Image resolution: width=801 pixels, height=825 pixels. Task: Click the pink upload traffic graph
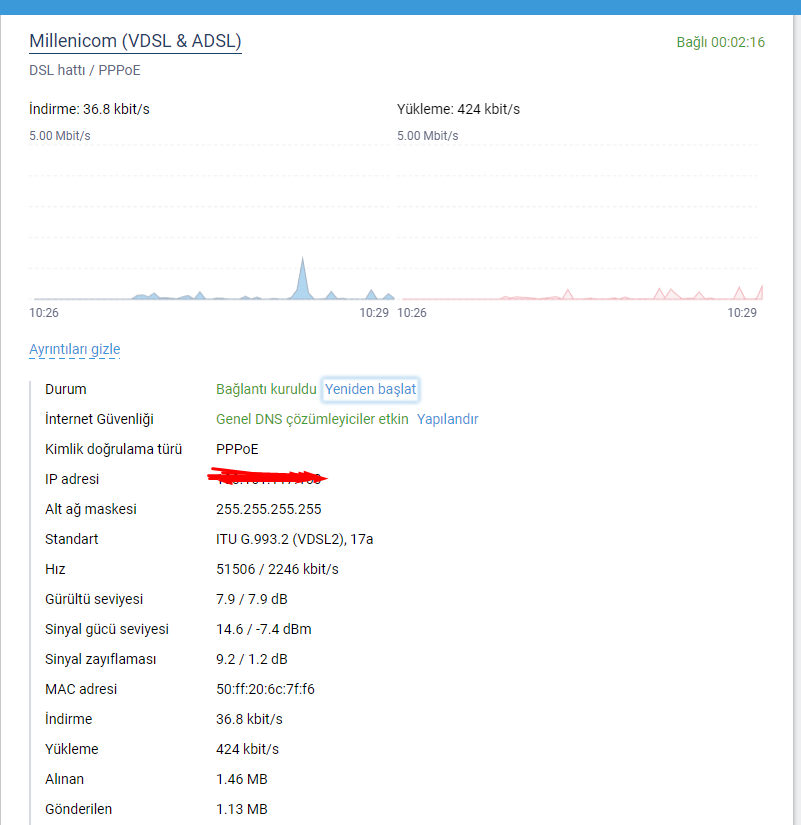[579, 222]
